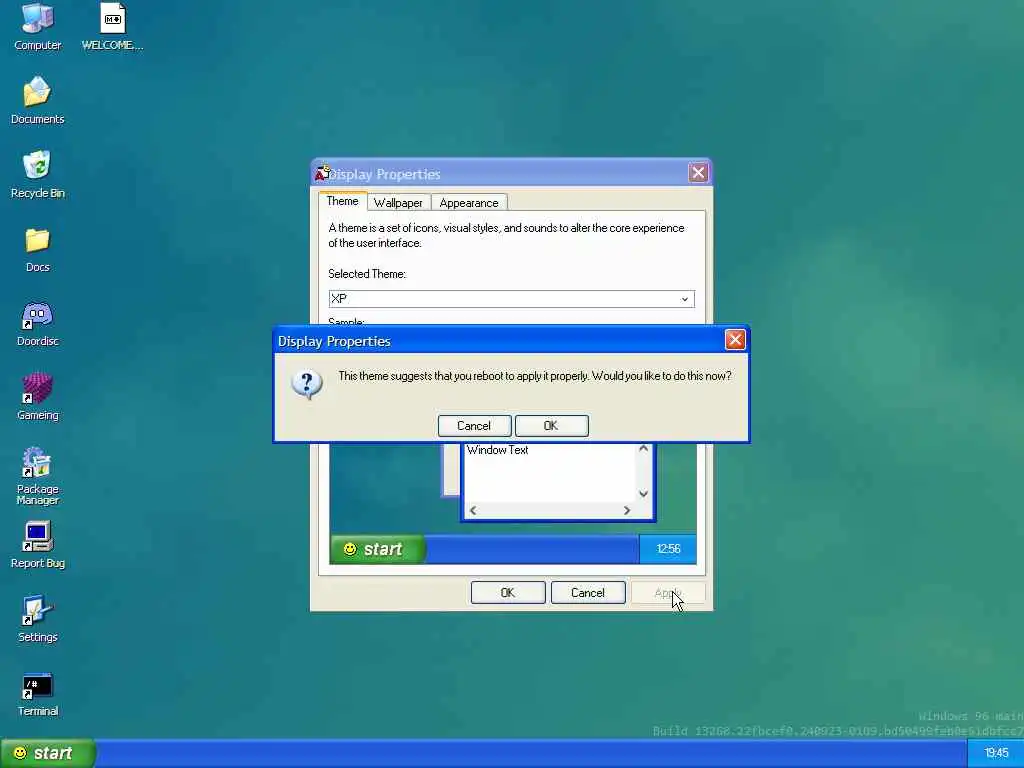Switch to the Theme tab
1024x768 pixels.
pyautogui.click(x=342, y=201)
